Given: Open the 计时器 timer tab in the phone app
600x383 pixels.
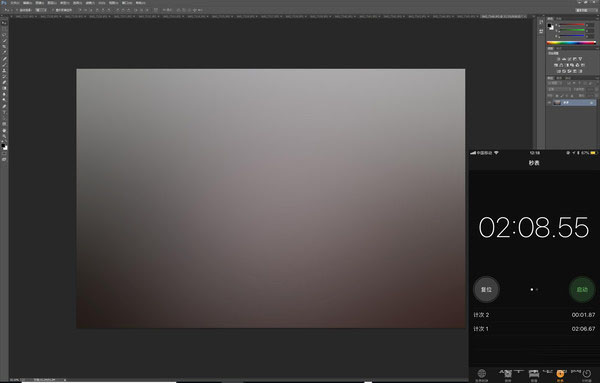Looking at the screenshot, I should click(587, 374).
